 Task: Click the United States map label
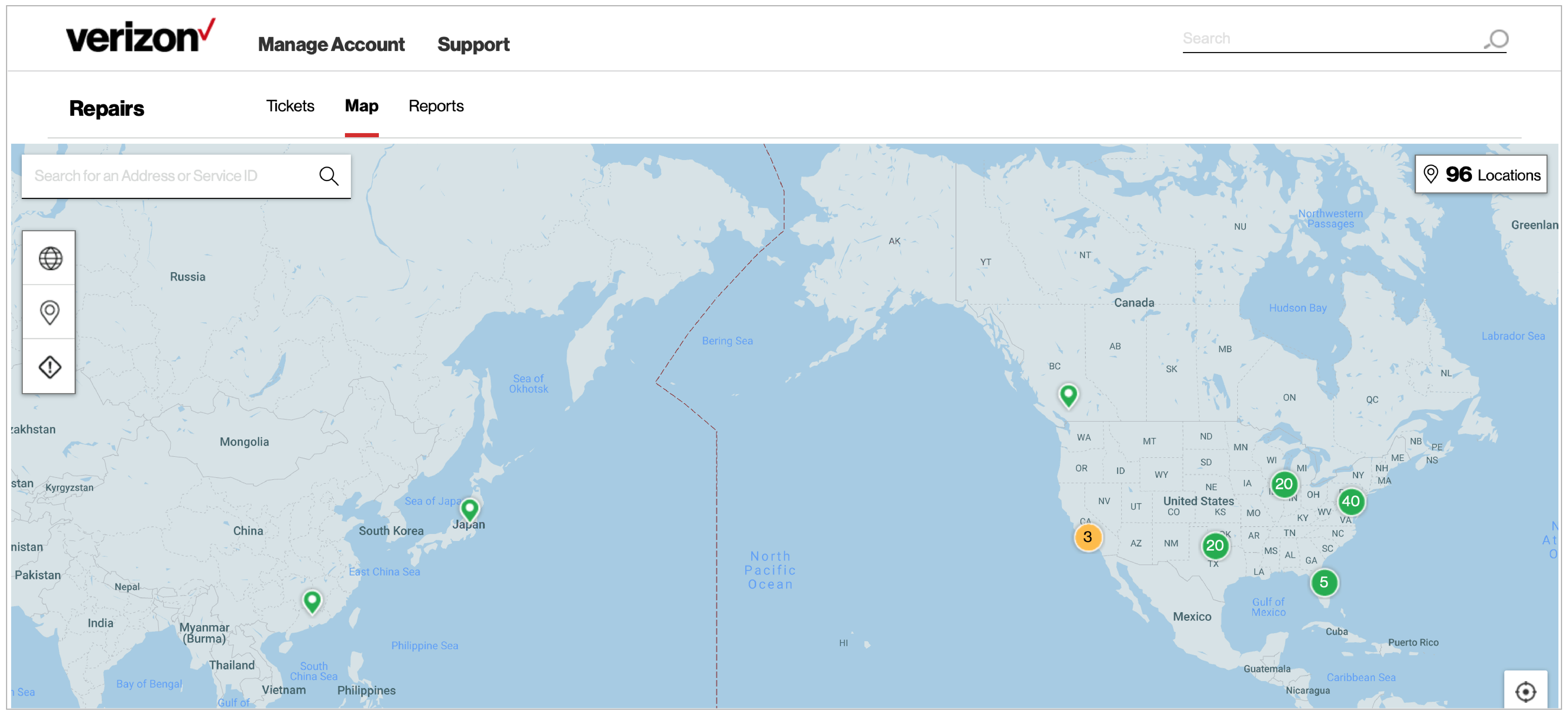coord(1198,501)
